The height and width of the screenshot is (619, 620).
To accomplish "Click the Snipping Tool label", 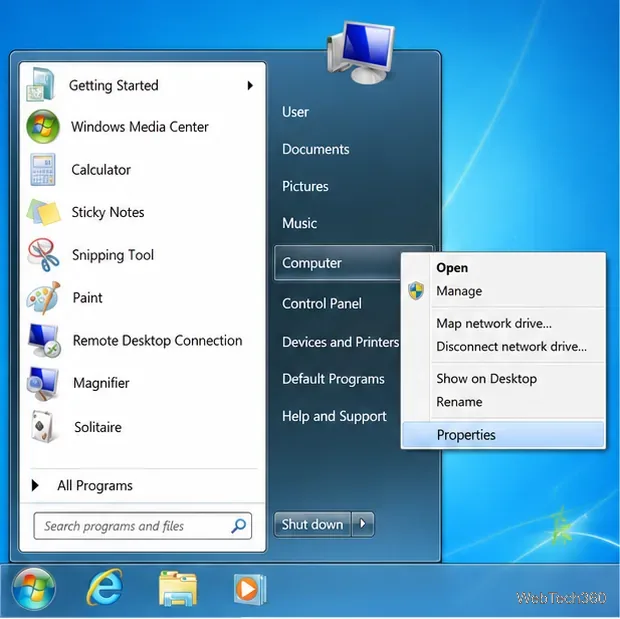I will tap(113, 255).
